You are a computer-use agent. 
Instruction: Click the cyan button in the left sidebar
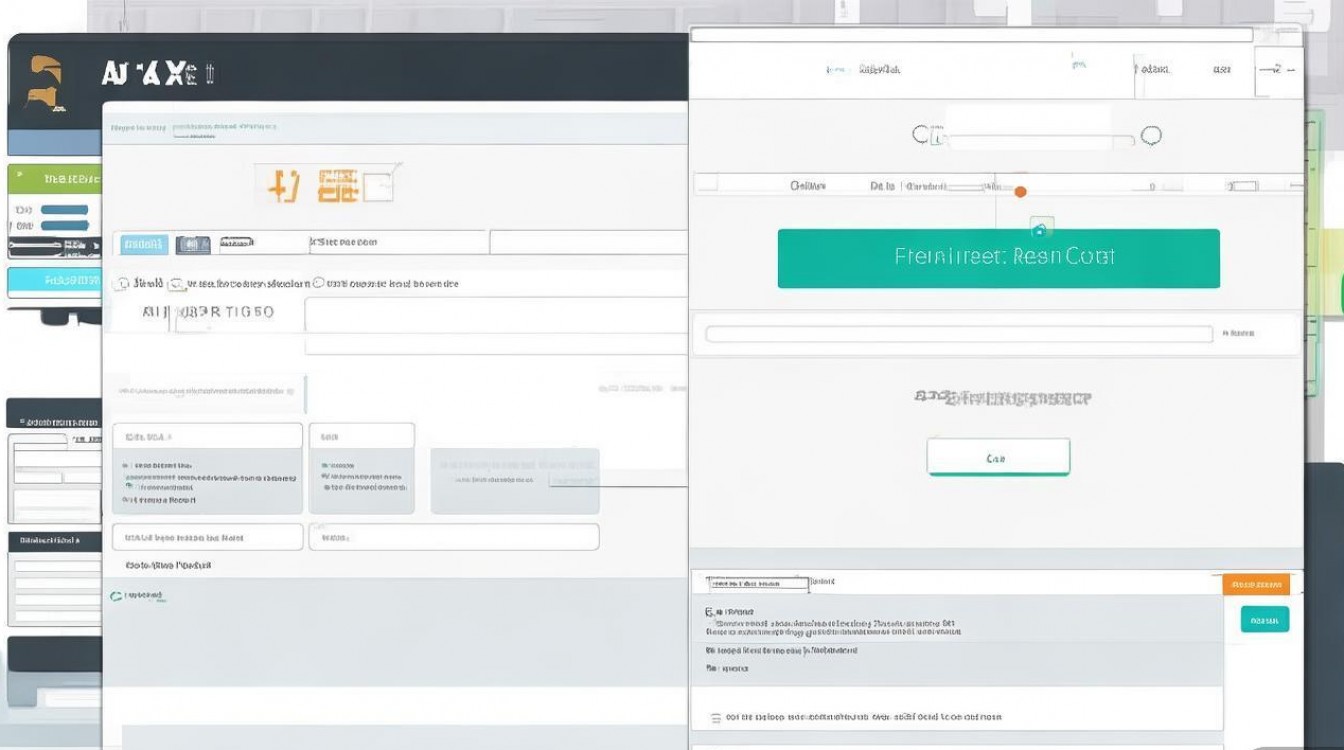click(x=55, y=281)
